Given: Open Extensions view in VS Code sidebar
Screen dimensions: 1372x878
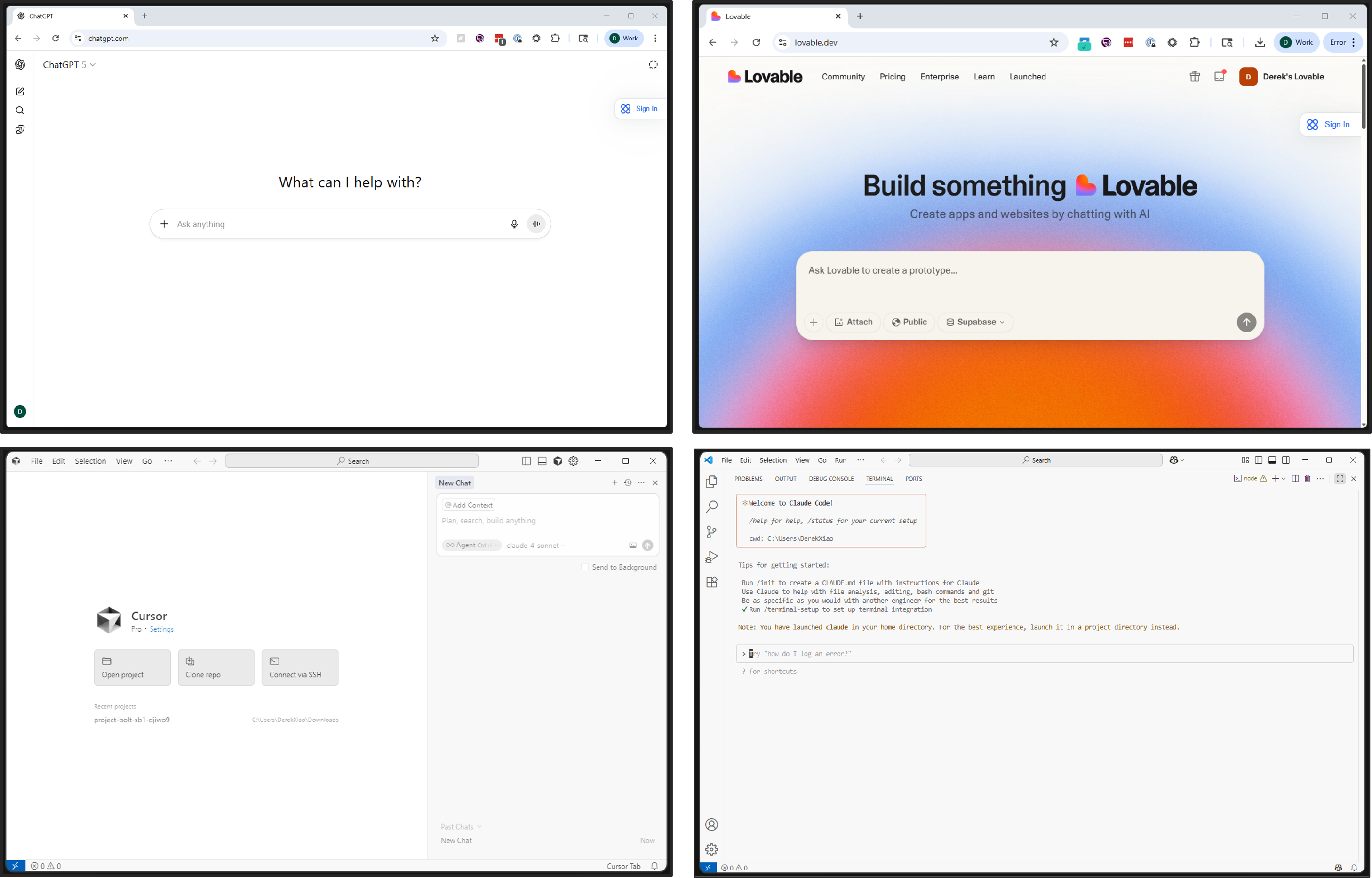Looking at the screenshot, I should tap(711, 582).
